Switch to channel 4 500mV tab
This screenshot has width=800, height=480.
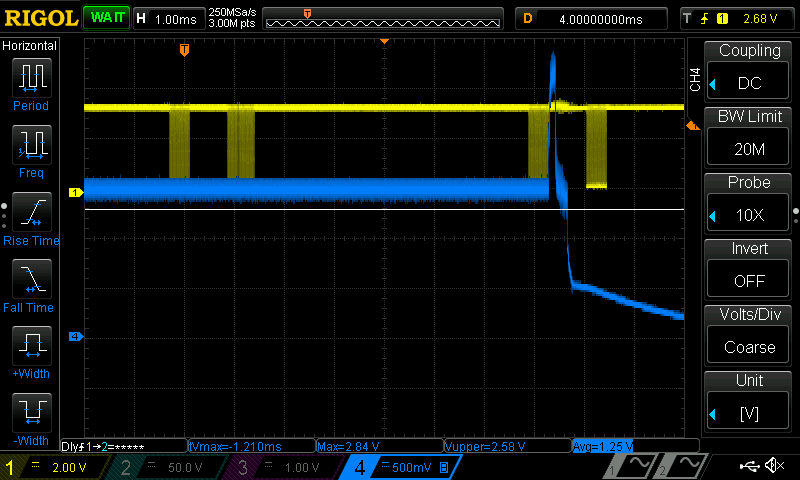(x=398, y=467)
